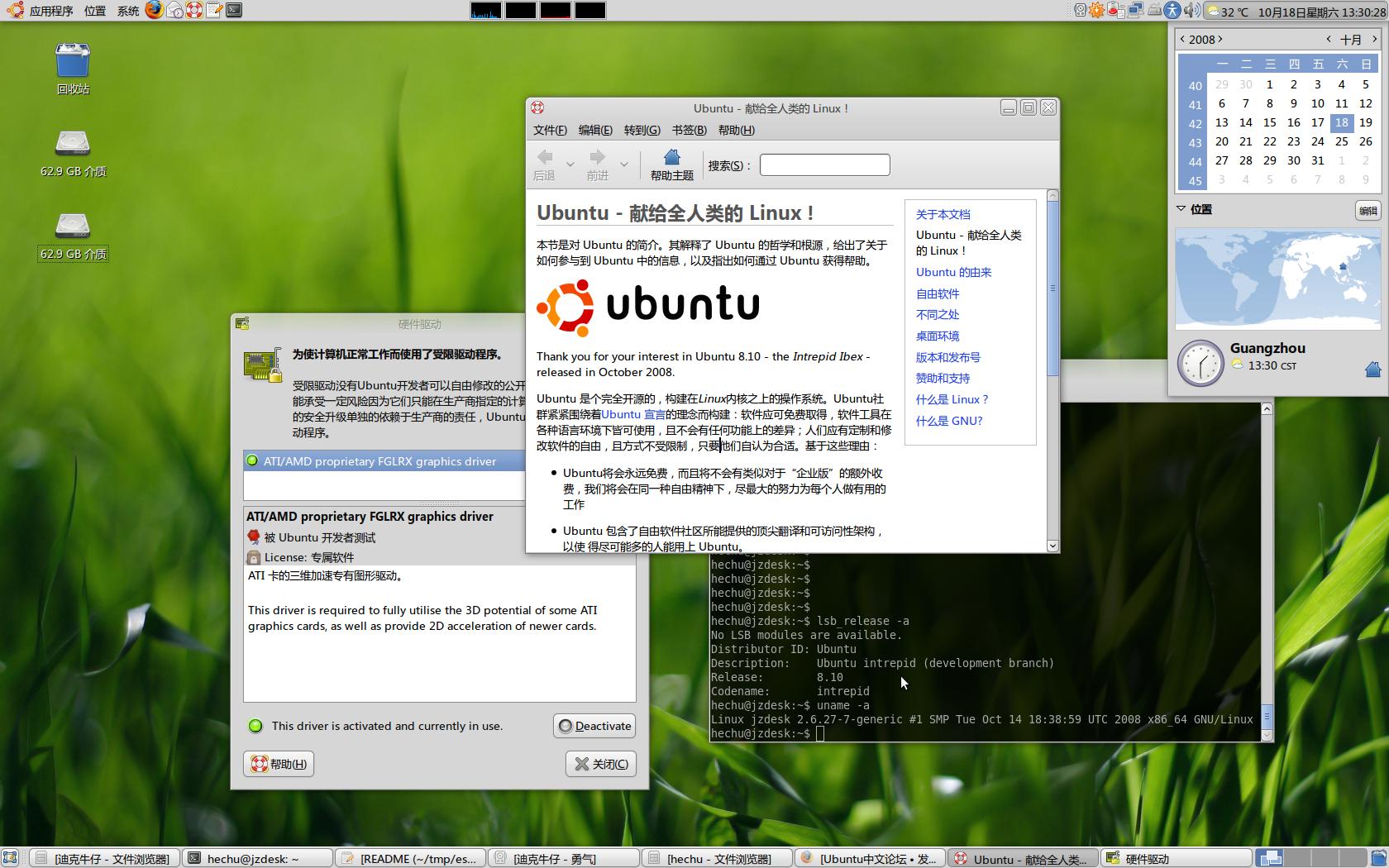Click the help browser vertical scrollbar thumb
The width and height of the screenshot is (1389, 868).
point(1052,289)
